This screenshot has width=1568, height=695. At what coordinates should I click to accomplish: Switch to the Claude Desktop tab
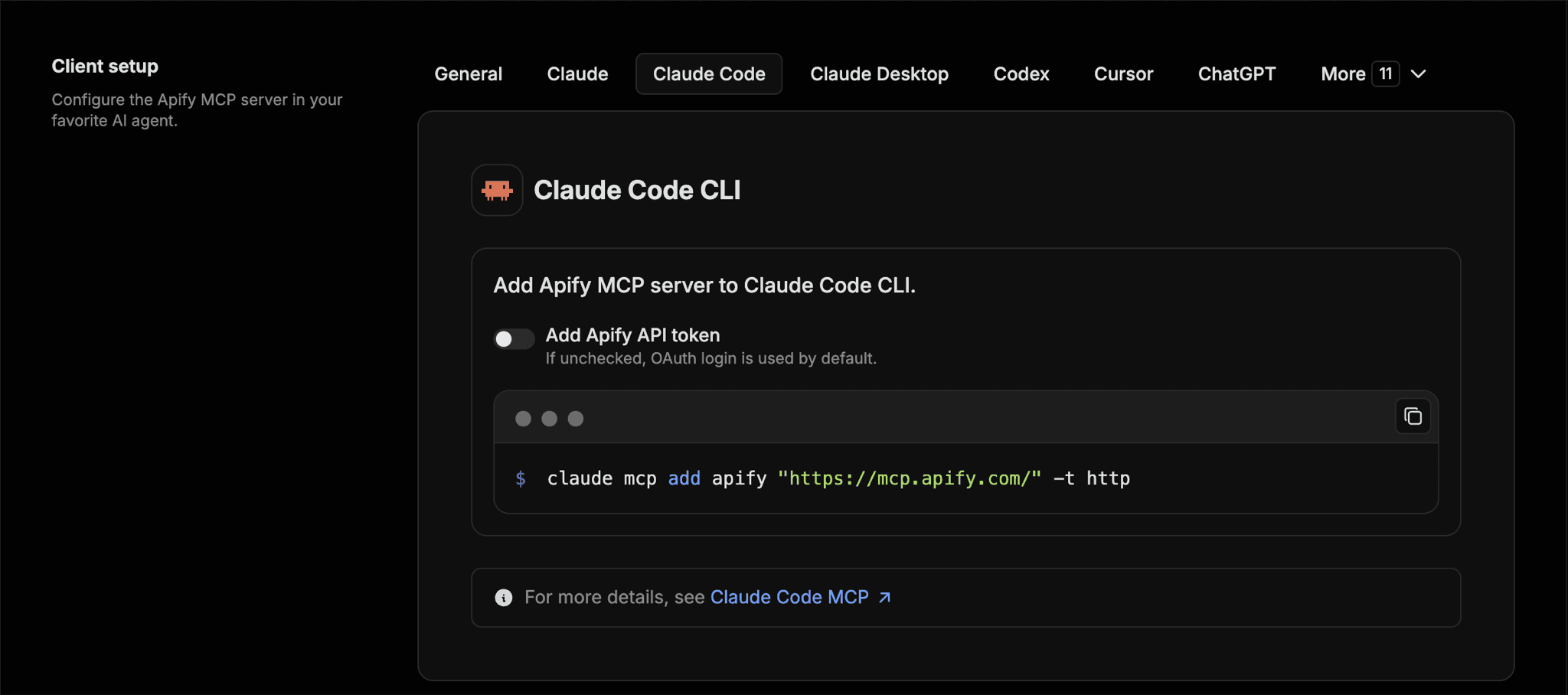tap(880, 74)
